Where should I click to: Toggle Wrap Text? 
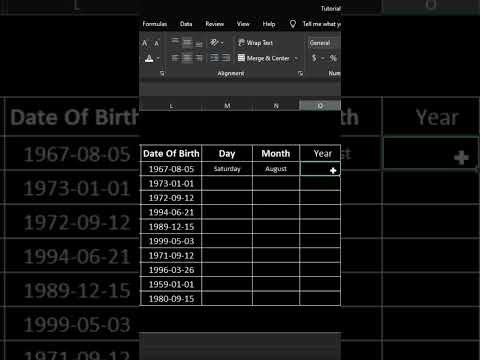(x=255, y=43)
